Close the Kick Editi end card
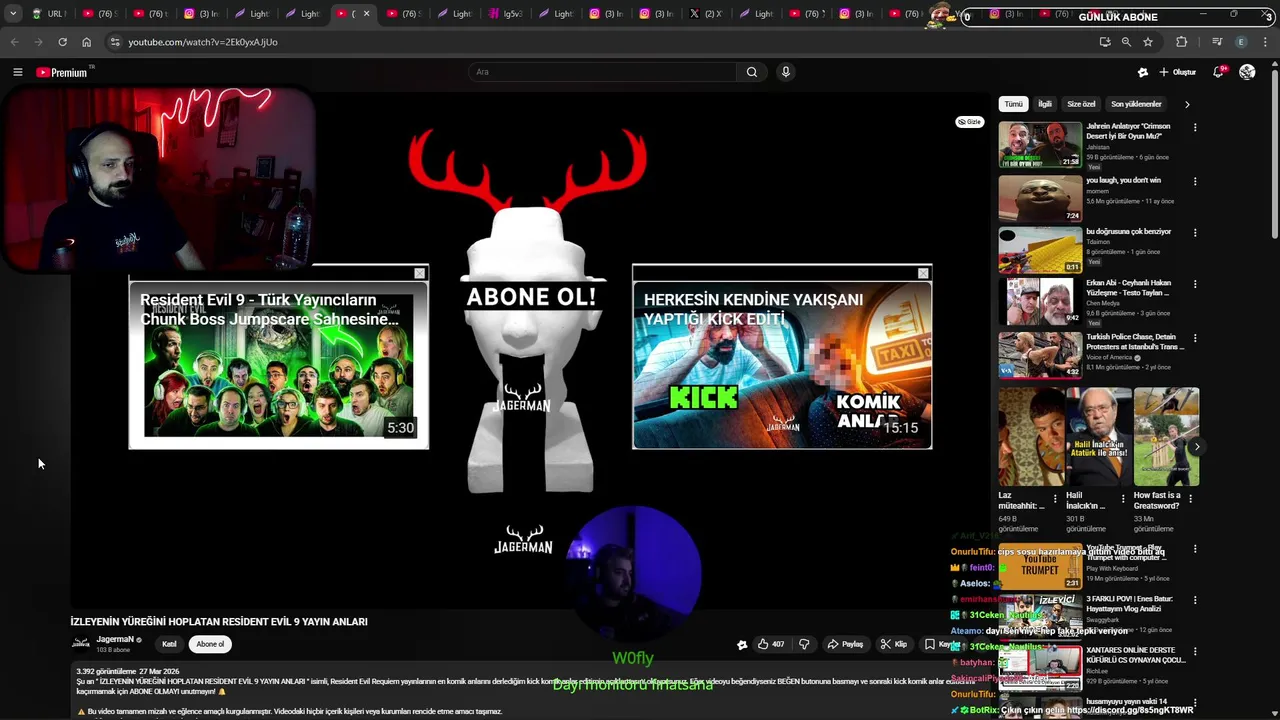The height and width of the screenshot is (720, 1280). coord(923,273)
